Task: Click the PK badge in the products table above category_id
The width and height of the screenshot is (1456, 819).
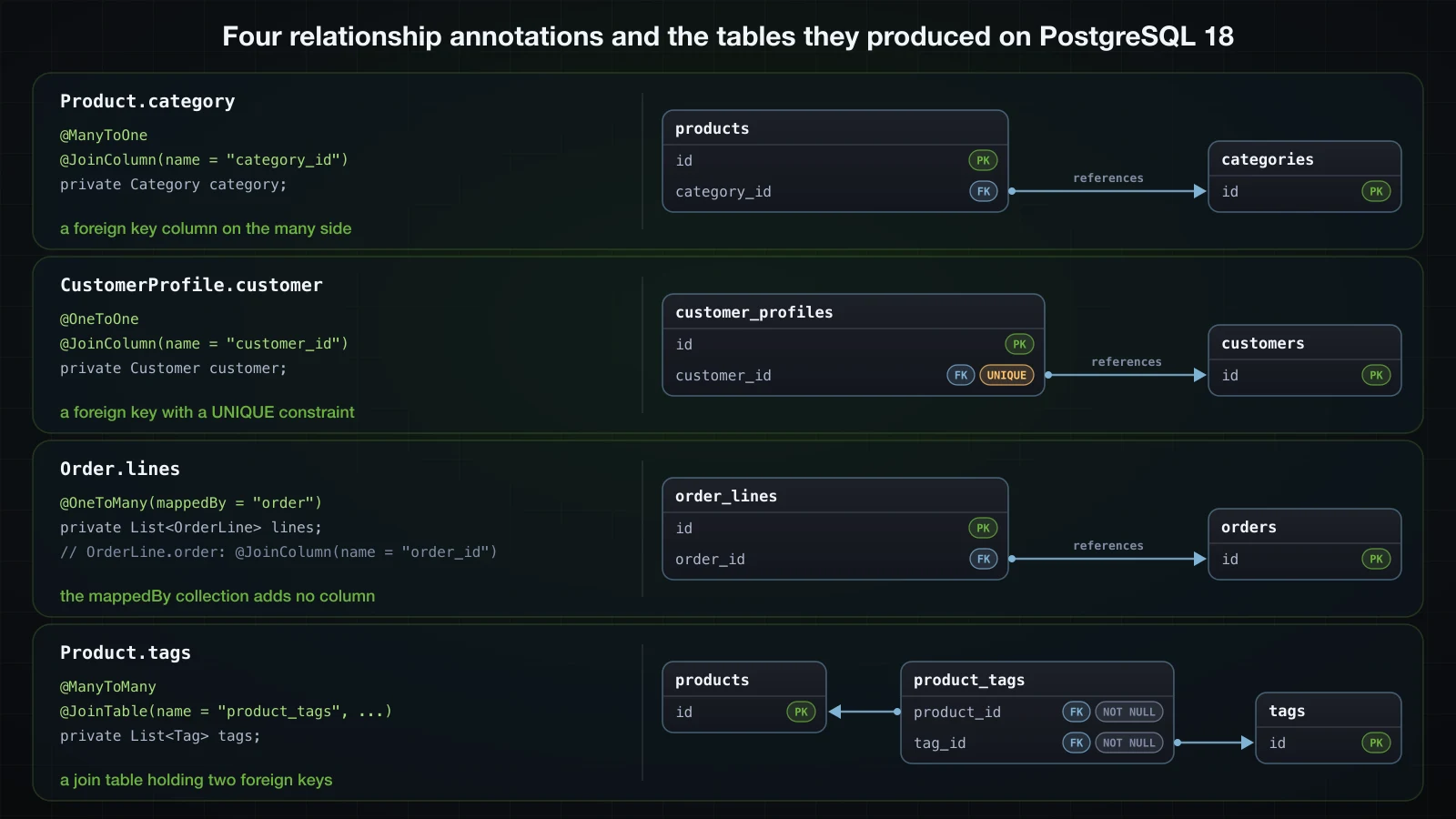Action: click(983, 160)
